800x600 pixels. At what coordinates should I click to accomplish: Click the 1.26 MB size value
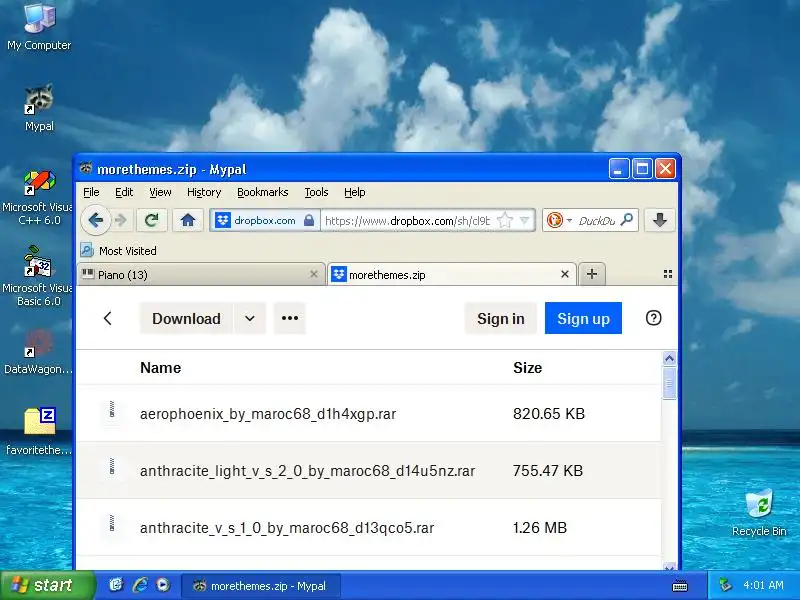[x=540, y=528]
